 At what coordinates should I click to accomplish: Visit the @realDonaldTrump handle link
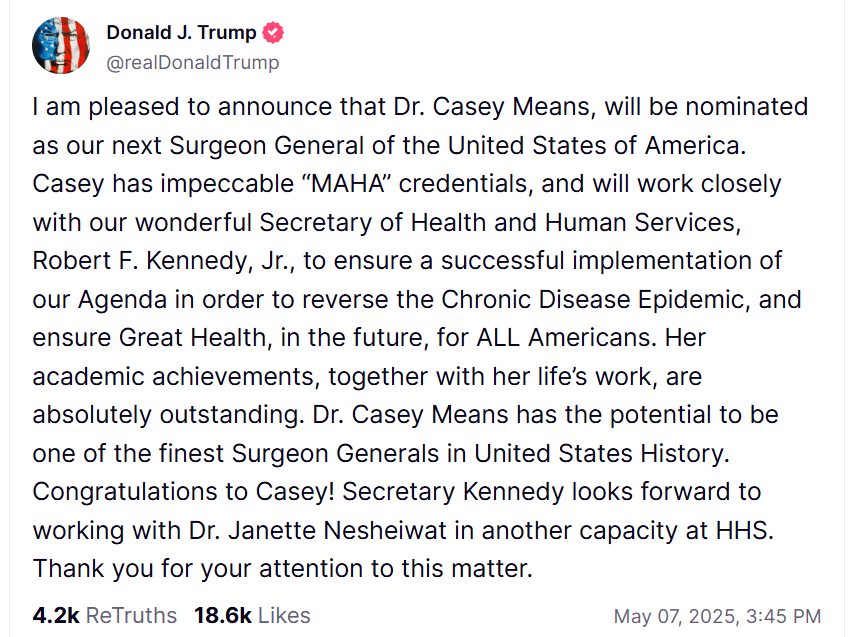click(193, 63)
